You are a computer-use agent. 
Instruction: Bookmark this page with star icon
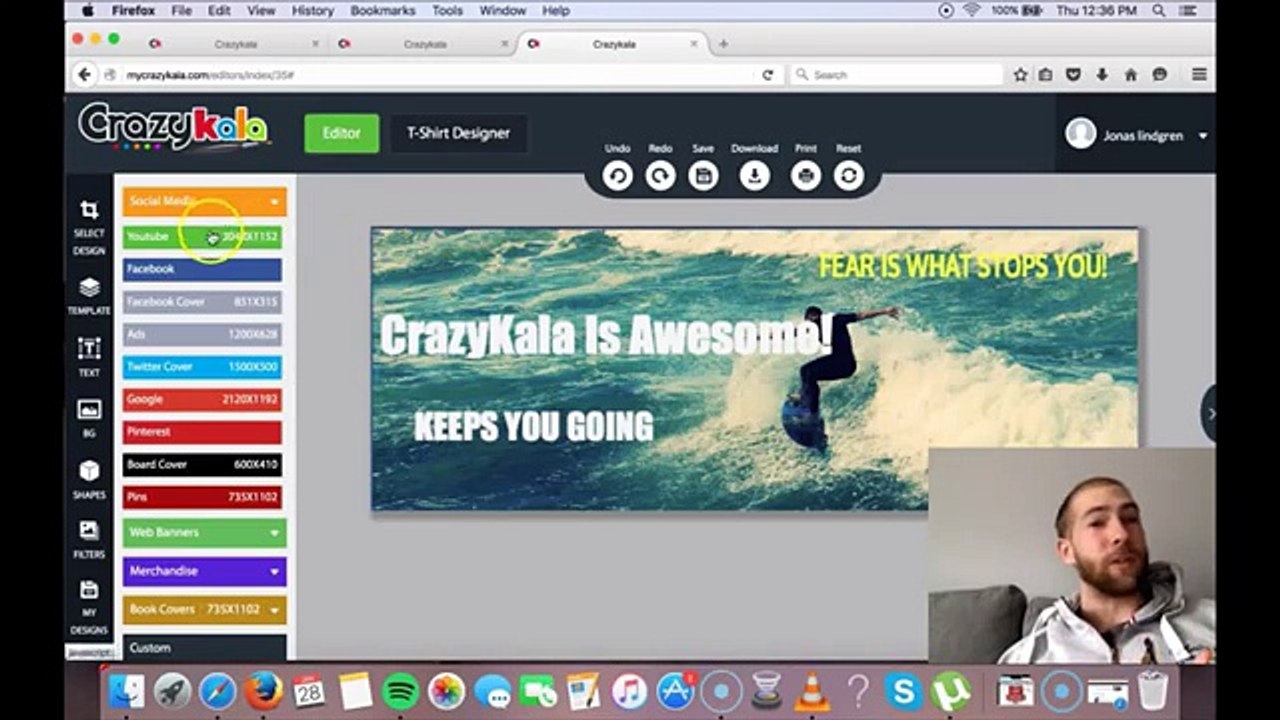click(x=1020, y=75)
